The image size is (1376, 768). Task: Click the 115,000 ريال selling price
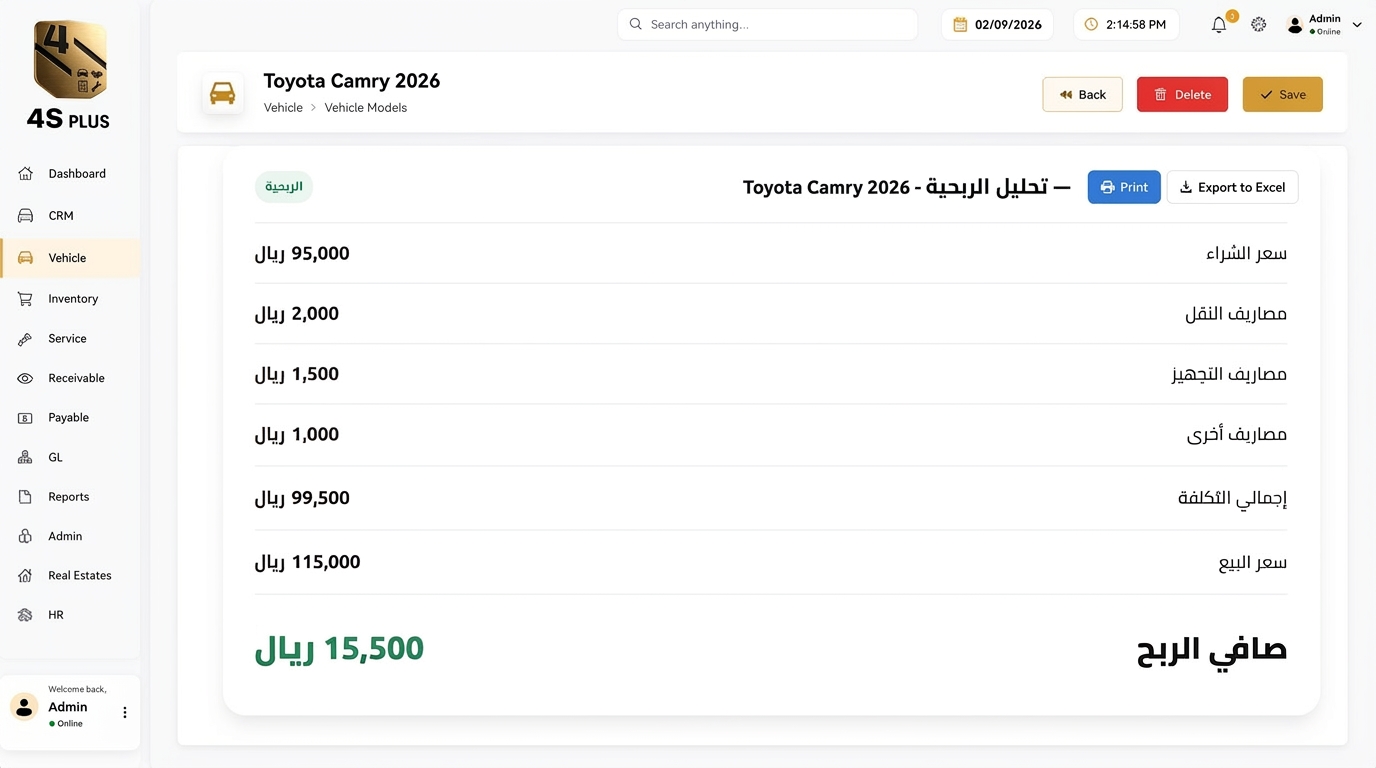click(307, 562)
